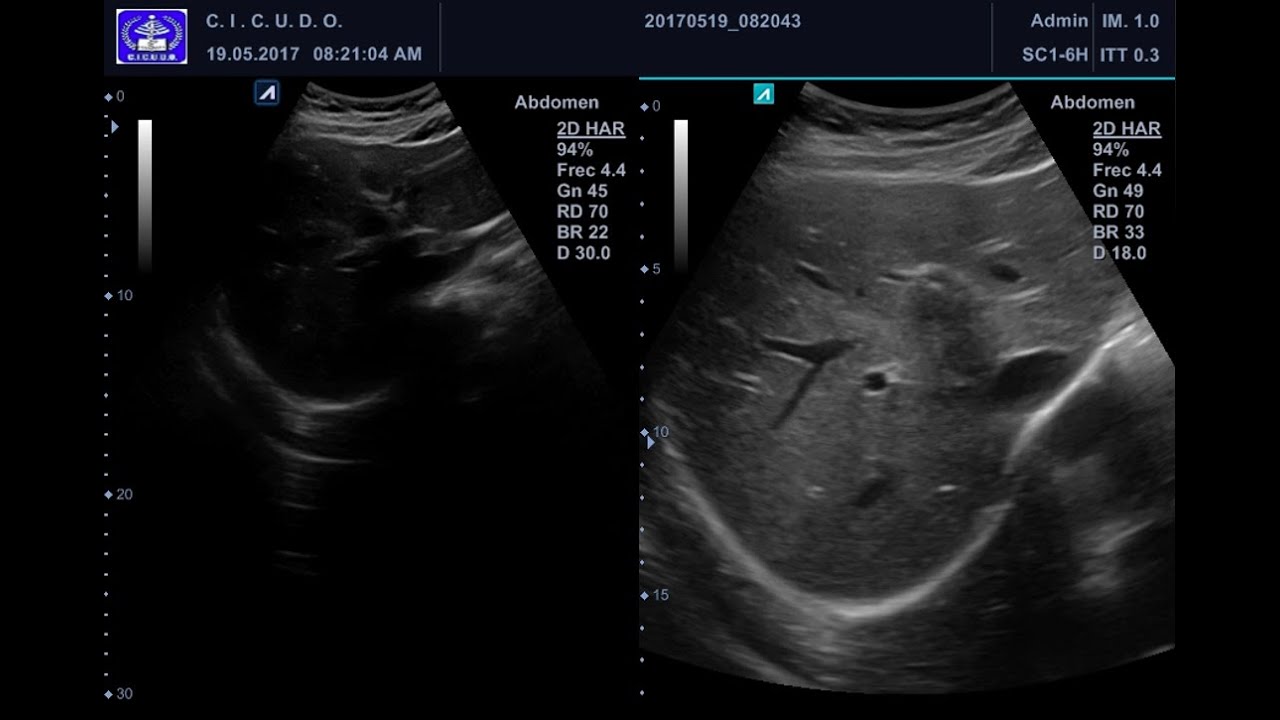
Task: Click the C.I.C.U.D.O. logo icon
Action: pos(151,37)
